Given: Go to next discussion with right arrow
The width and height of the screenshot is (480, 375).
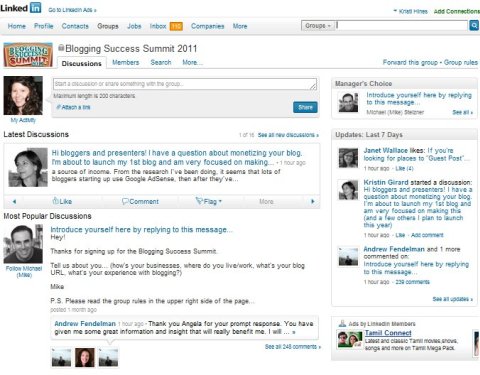Looking at the screenshot, I should coord(313,201).
